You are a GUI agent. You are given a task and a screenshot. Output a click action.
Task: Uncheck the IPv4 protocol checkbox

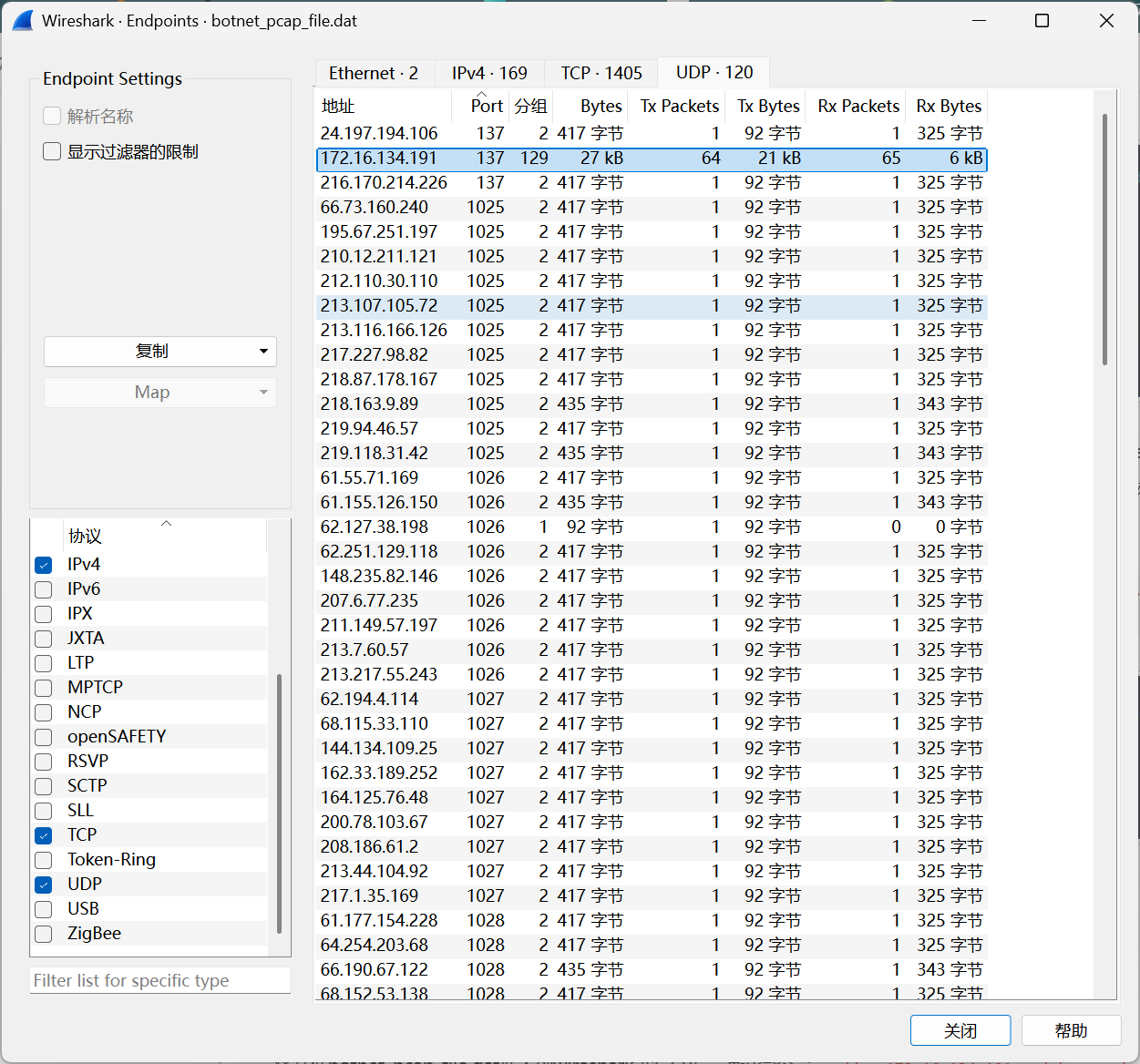point(44,565)
